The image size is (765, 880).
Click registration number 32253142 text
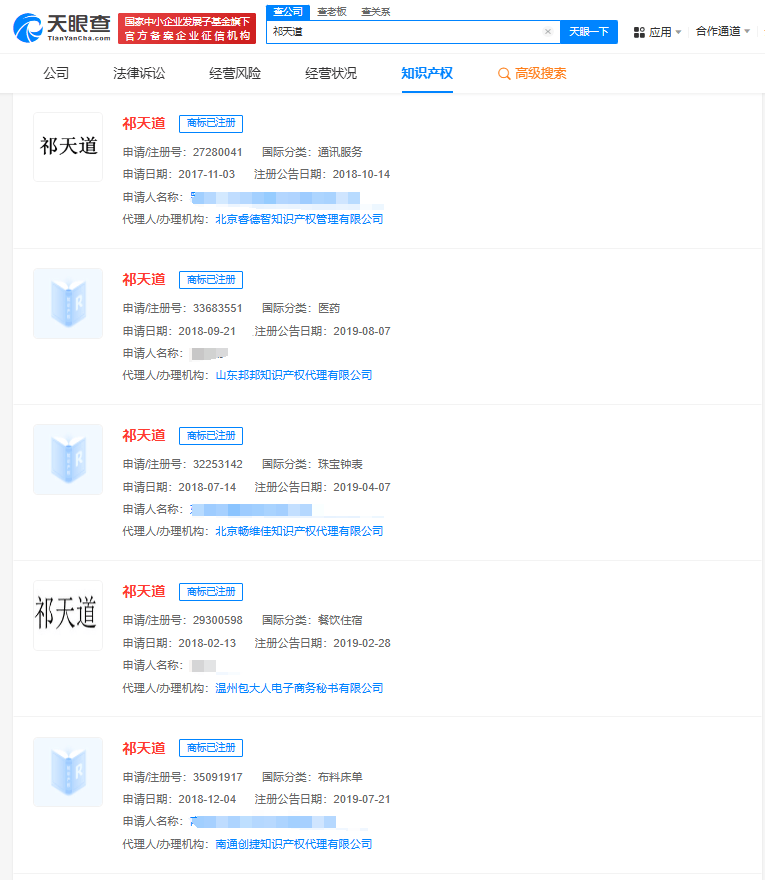pos(218,465)
